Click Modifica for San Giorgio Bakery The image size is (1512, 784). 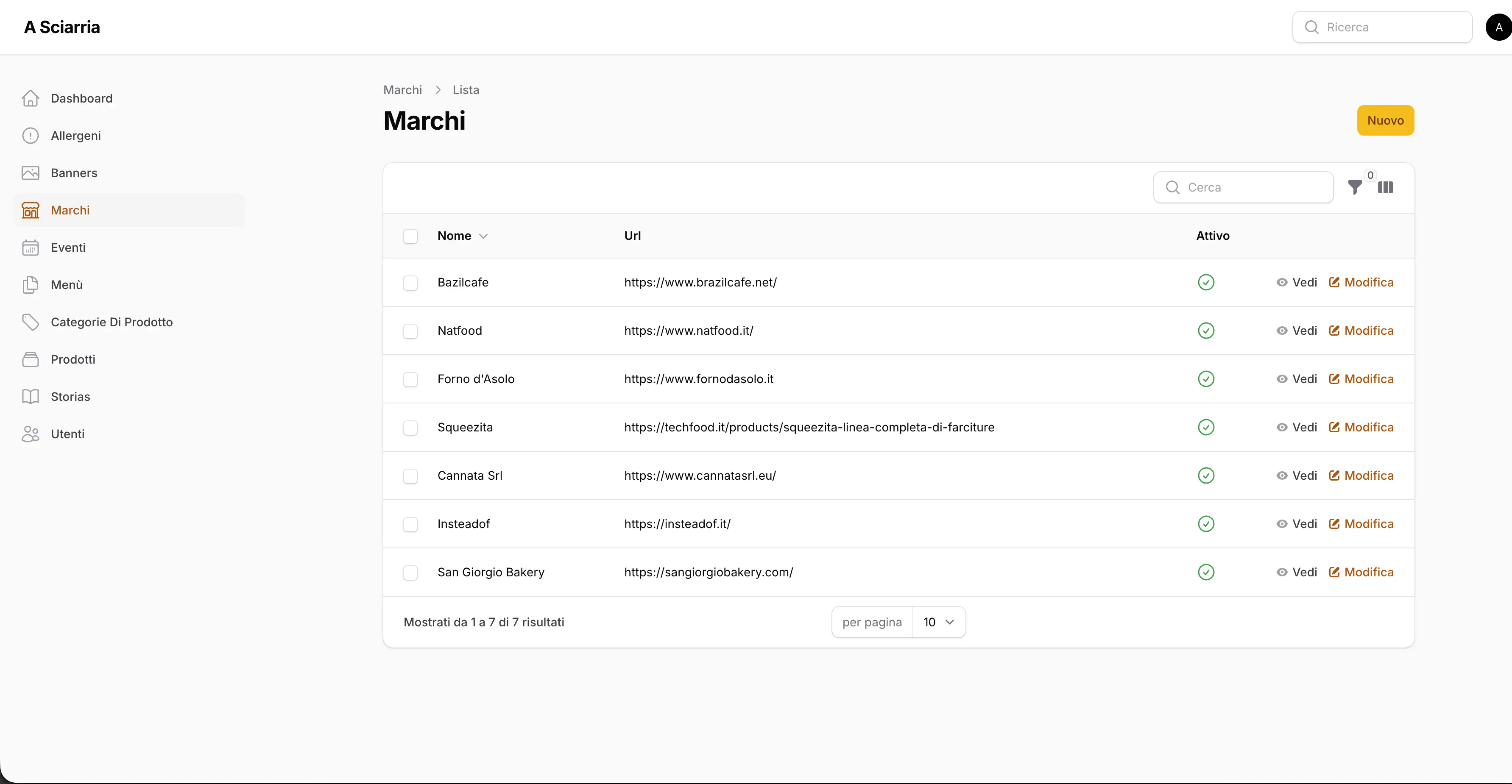(1361, 572)
